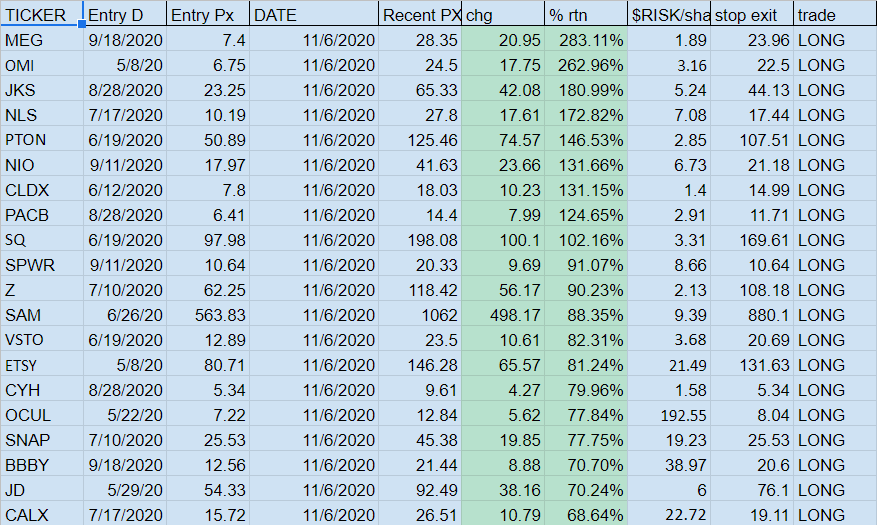Click the NIO ticker cell
Viewport: 877px width, 525px height.
click(42, 165)
